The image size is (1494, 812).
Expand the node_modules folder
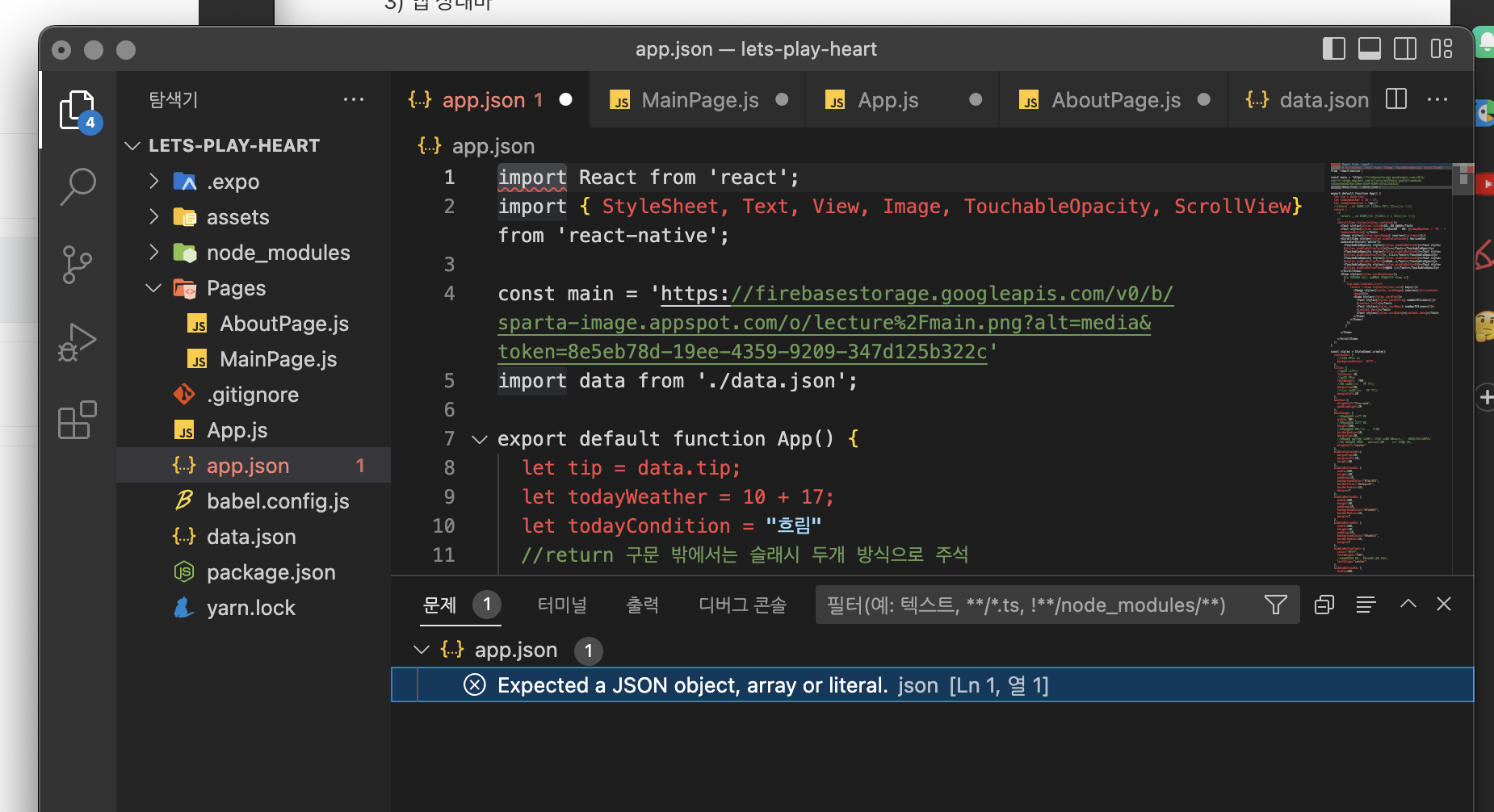pos(153,252)
